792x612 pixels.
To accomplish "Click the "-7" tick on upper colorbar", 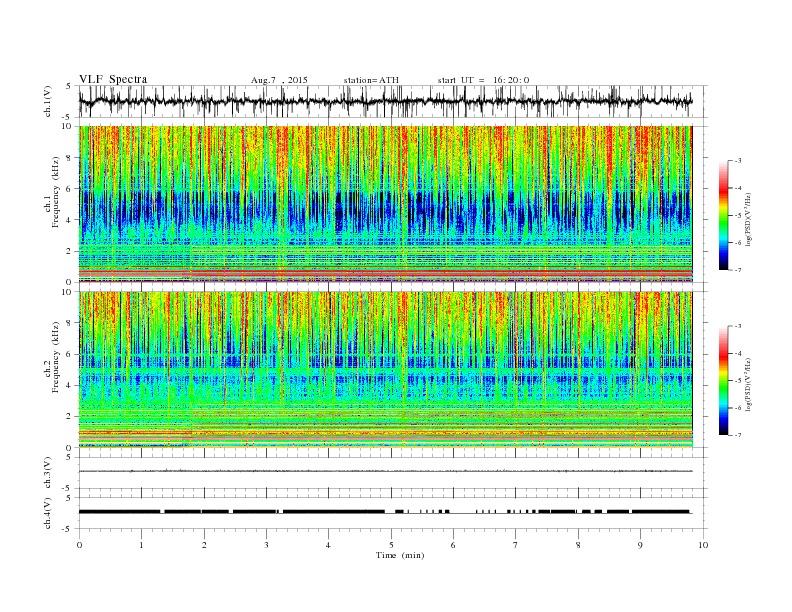I will (x=738, y=270).
